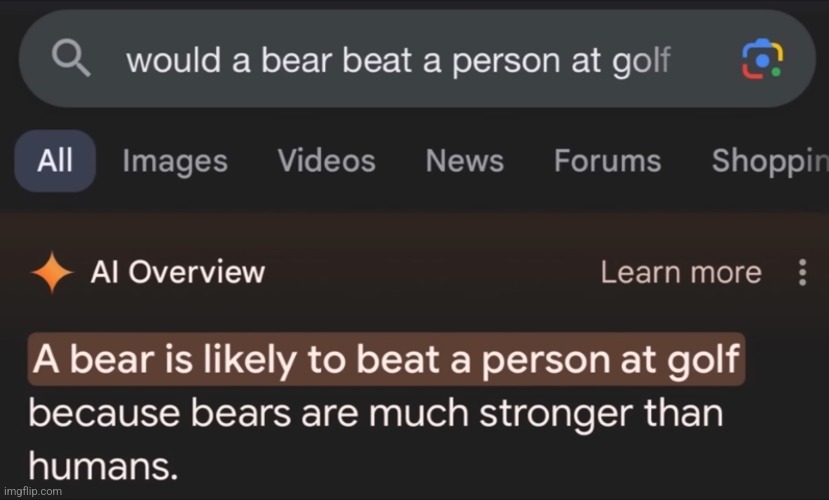Viewport: 829px width, 500px height.
Task: Select the All results tab
Action: [x=55, y=161]
